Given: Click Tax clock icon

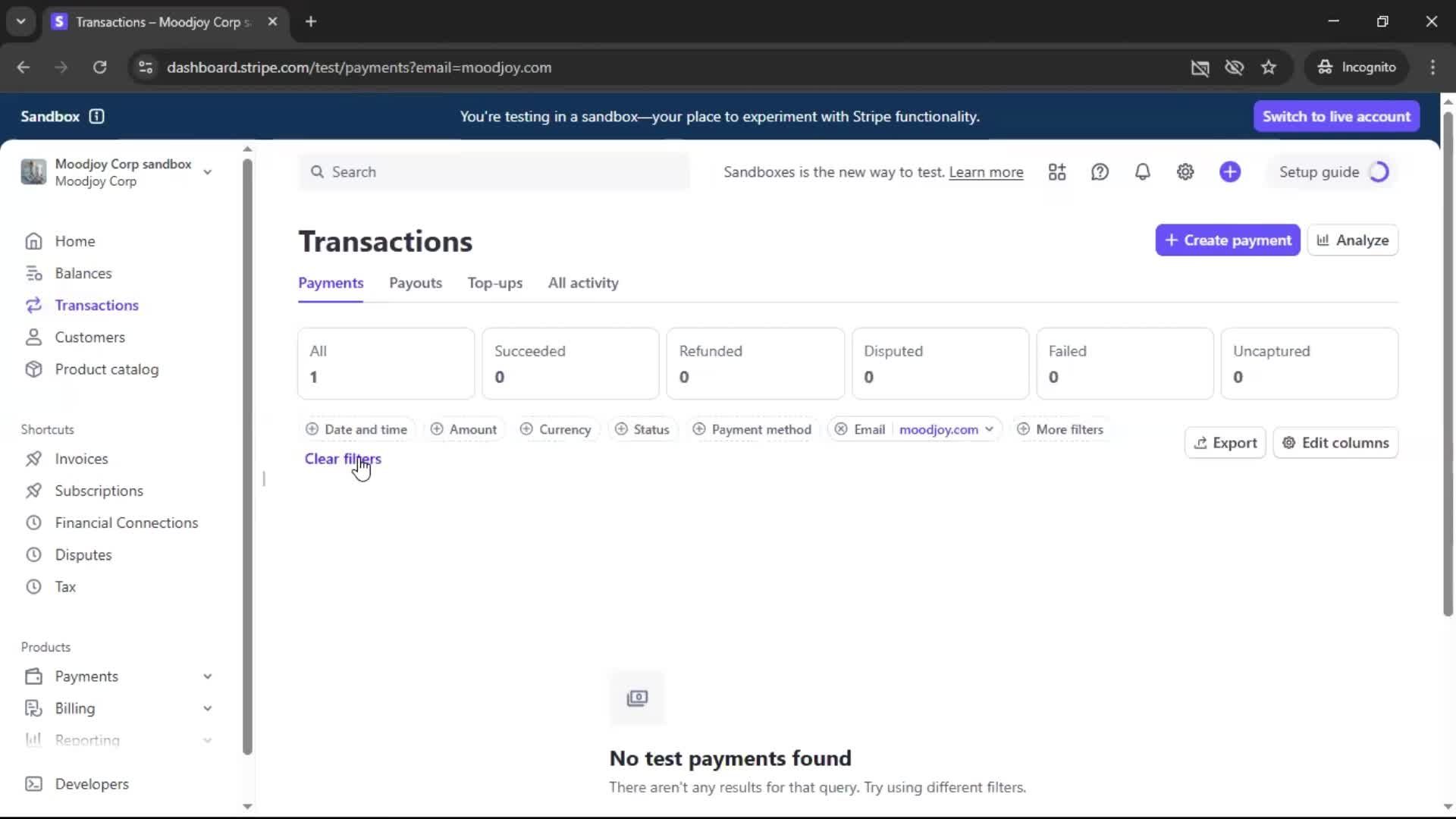Looking at the screenshot, I should pyautogui.click(x=33, y=587).
